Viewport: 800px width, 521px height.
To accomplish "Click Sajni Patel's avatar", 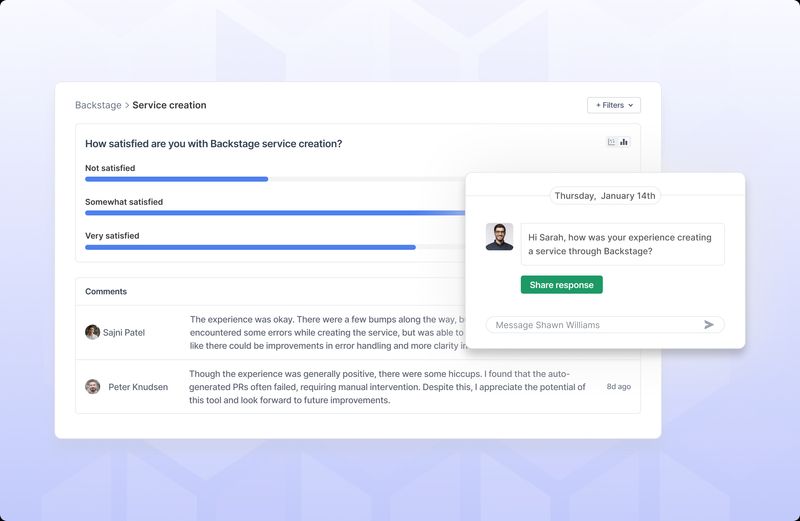I will point(92,332).
